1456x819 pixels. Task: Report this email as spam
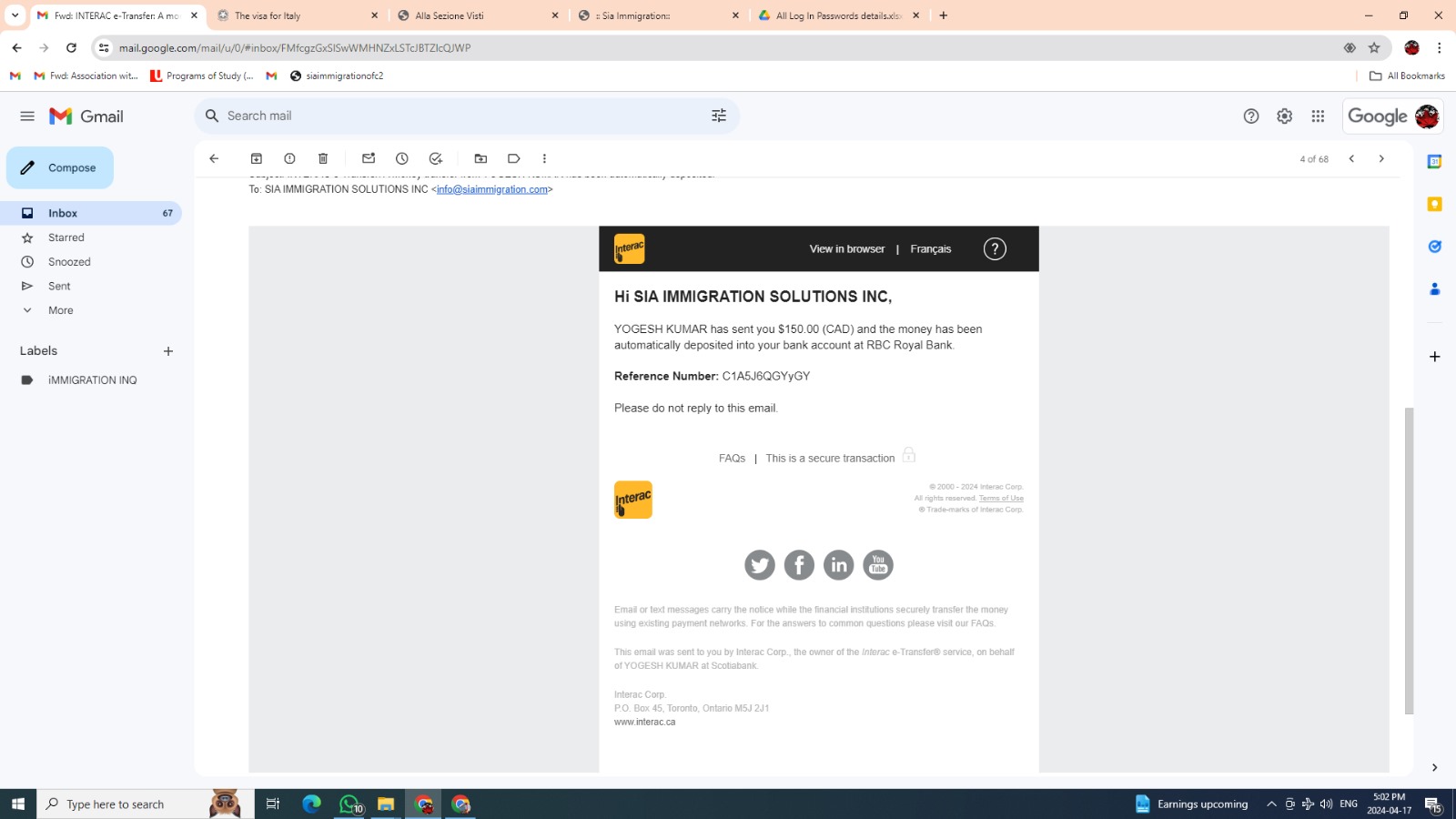tap(289, 158)
